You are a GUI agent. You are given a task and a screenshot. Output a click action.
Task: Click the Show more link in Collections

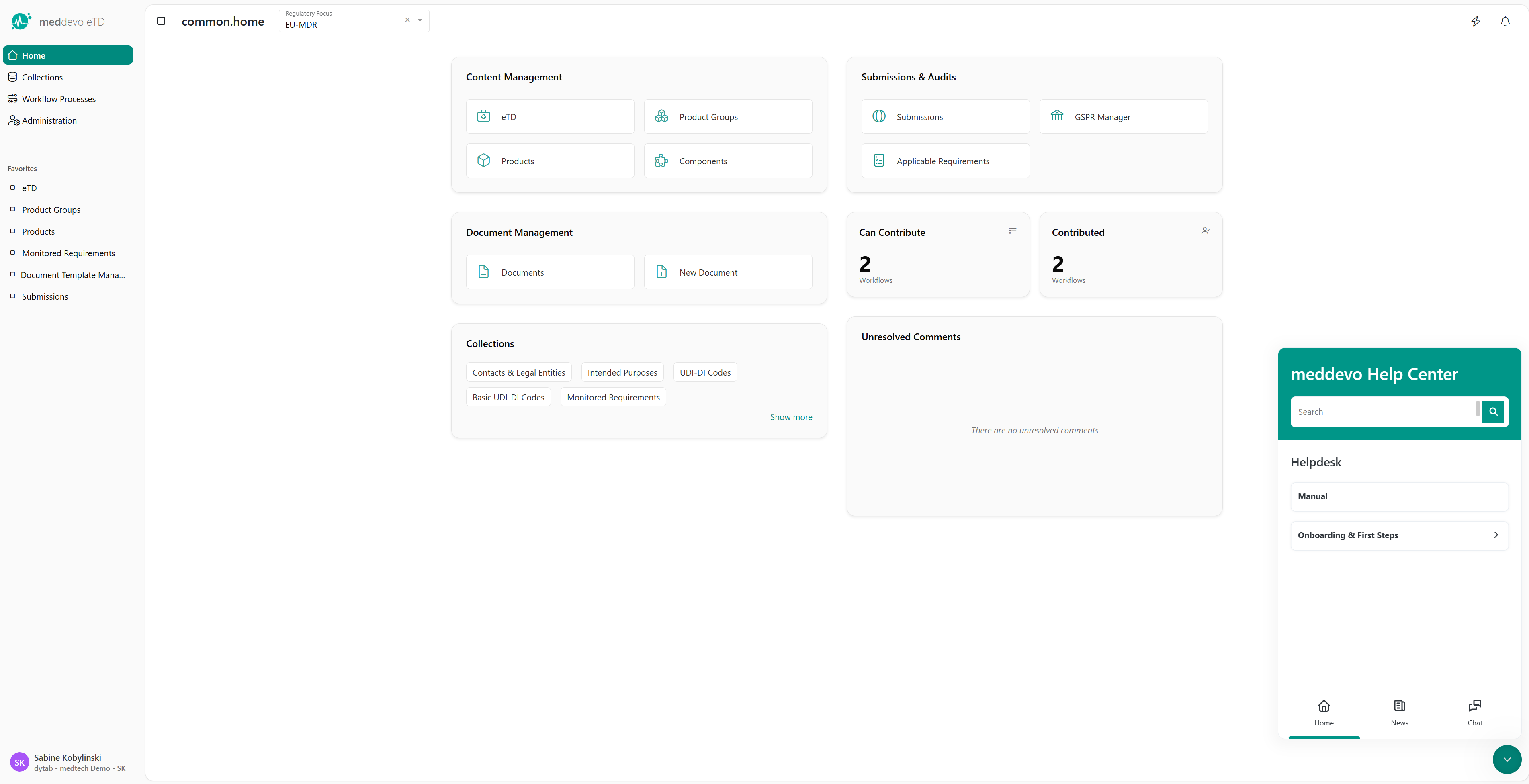tap(790, 417)
